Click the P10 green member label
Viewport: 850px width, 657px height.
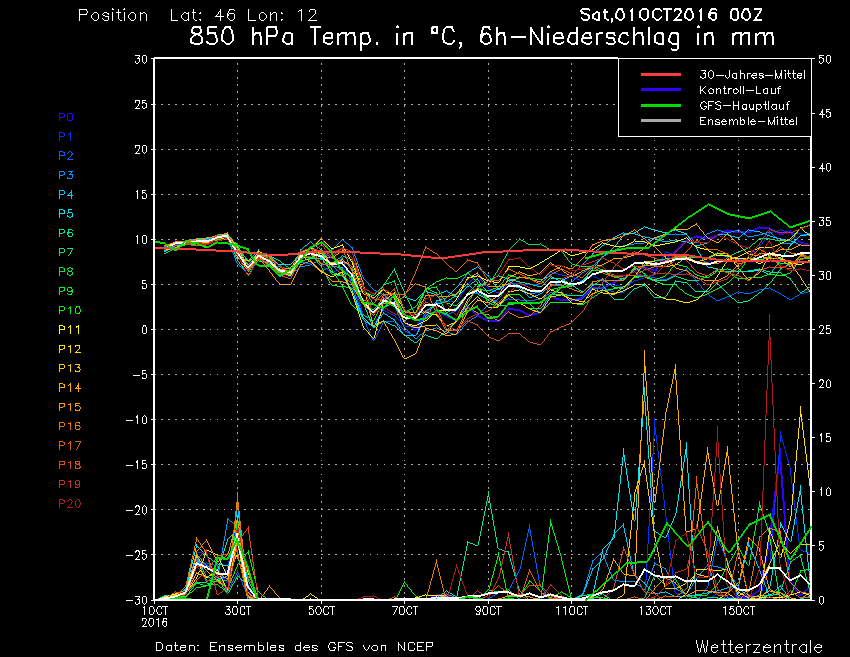(x=69, y=310)
